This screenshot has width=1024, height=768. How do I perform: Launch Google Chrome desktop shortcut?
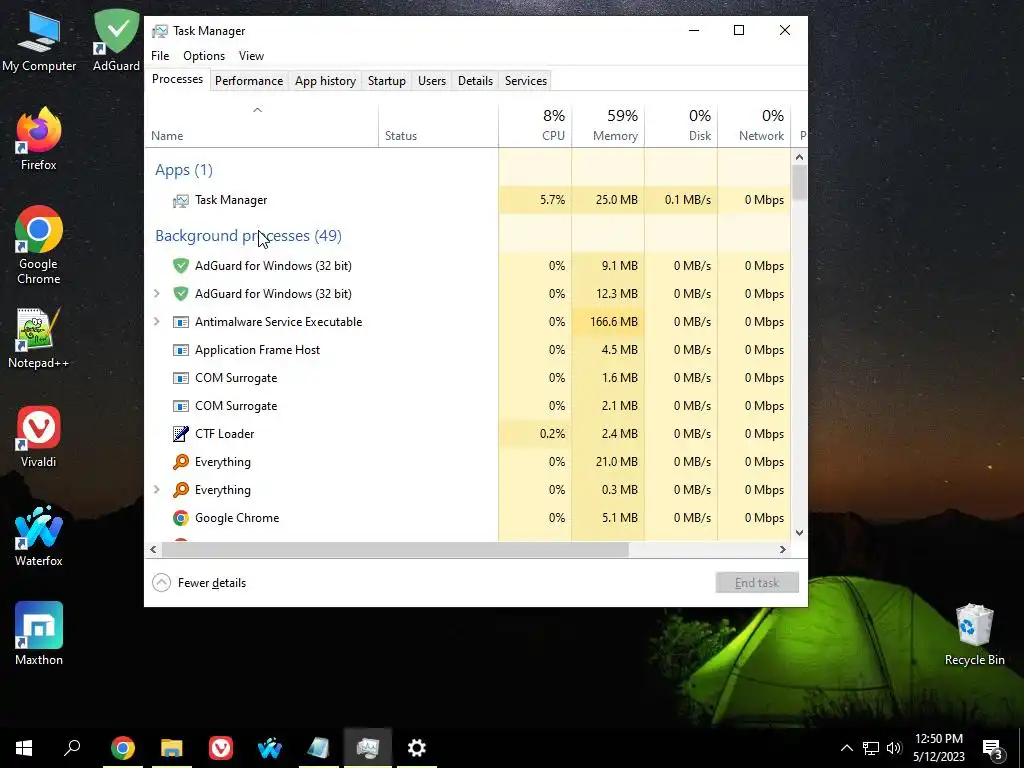pyautogui.click(x=39, y=246)
